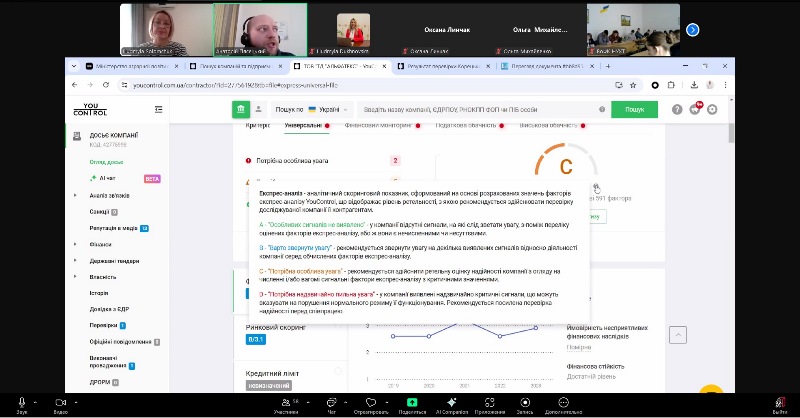The width and height of the screenshot is (800, 418).
Task: Select the Універсальні express-analysis tab
Action: [303, 126]
